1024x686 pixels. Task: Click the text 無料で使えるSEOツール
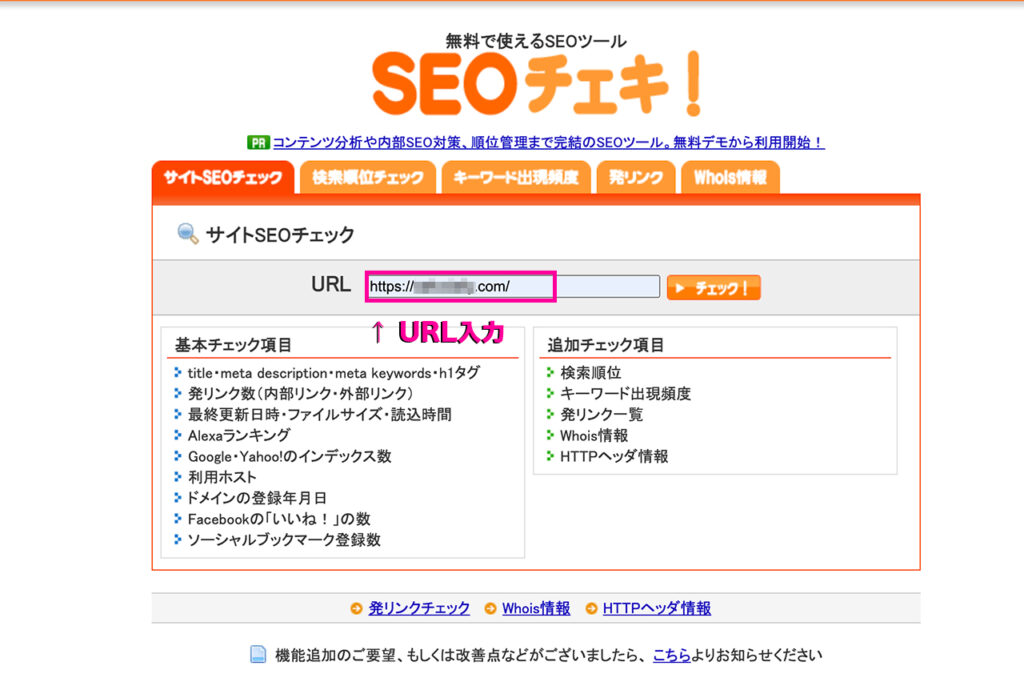536,41
